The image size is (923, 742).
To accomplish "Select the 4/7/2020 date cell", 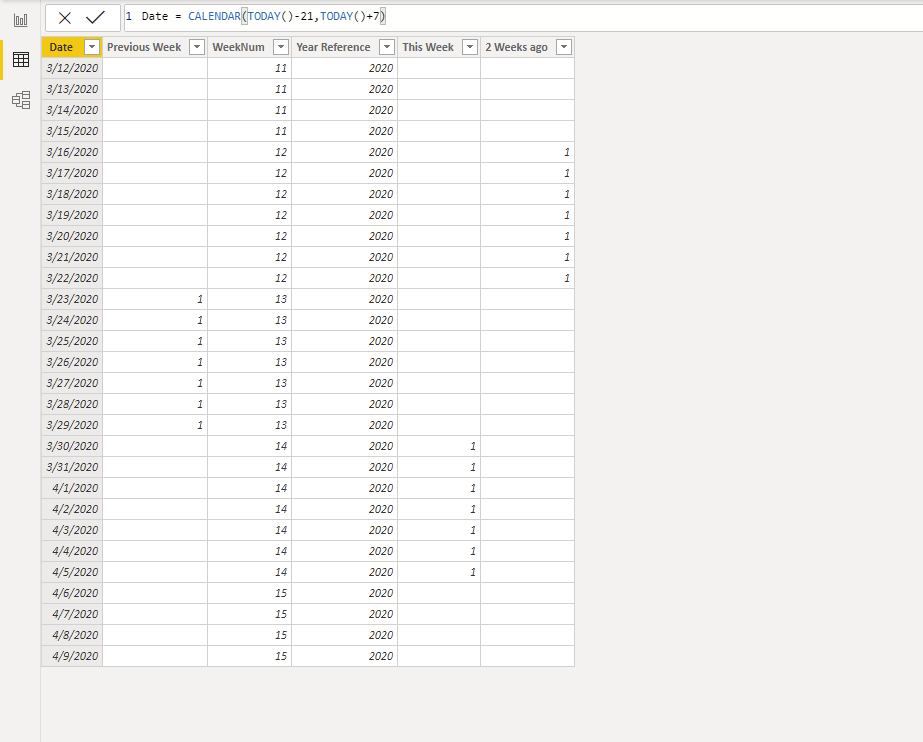I will pyautogui.click(x=72, y=614).
